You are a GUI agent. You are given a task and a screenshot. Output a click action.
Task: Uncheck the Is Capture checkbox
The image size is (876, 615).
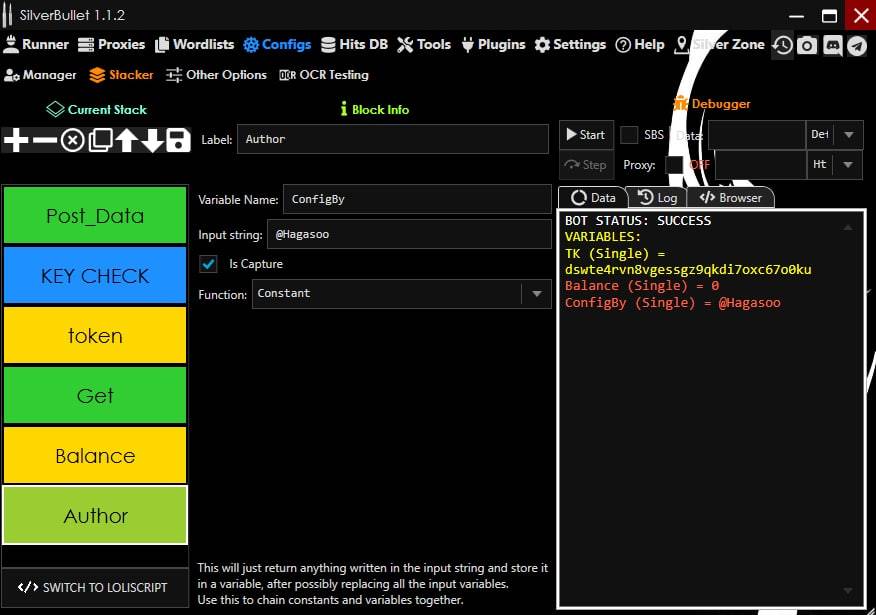[209, 264]
